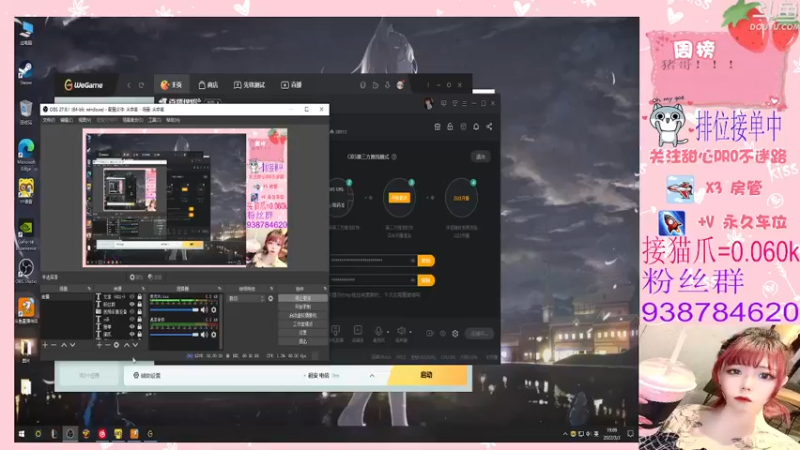Screen dimensions: 800x450
Task: Click the OBS preview canvas thumbnail
Action: [185, 198]
